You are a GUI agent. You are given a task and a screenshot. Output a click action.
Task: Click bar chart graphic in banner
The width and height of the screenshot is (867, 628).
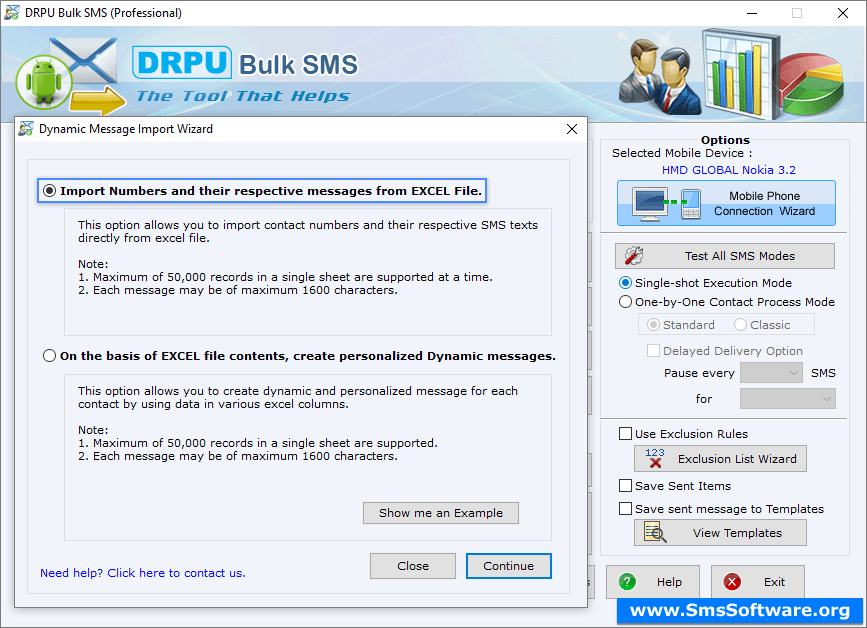741,75
